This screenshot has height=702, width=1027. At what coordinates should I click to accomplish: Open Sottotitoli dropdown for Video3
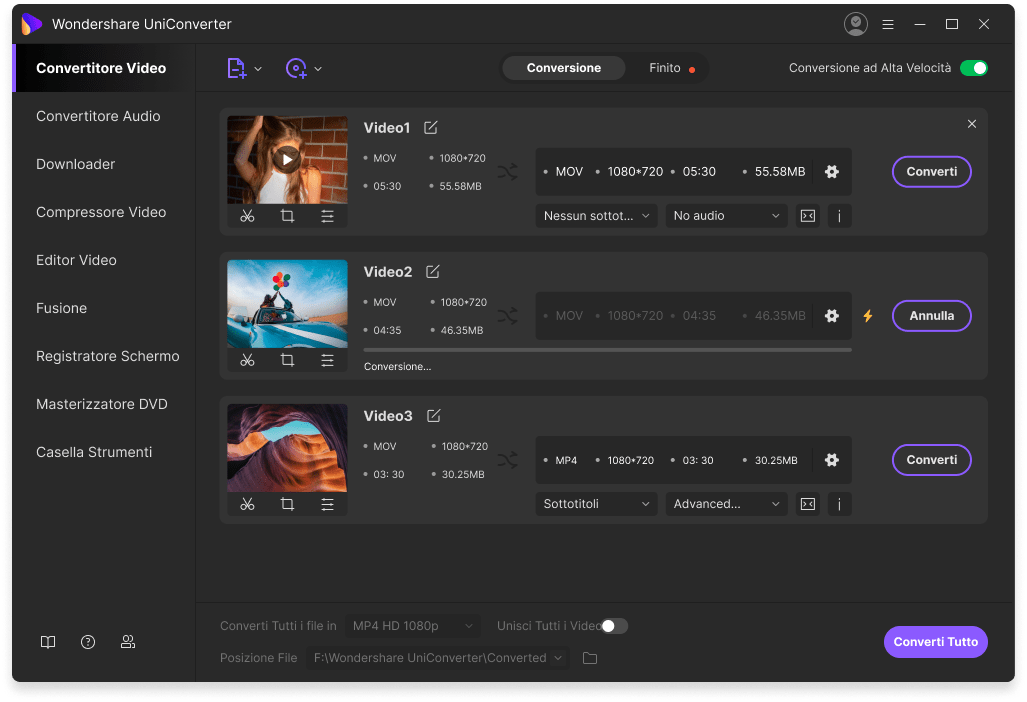click(596, 504)
